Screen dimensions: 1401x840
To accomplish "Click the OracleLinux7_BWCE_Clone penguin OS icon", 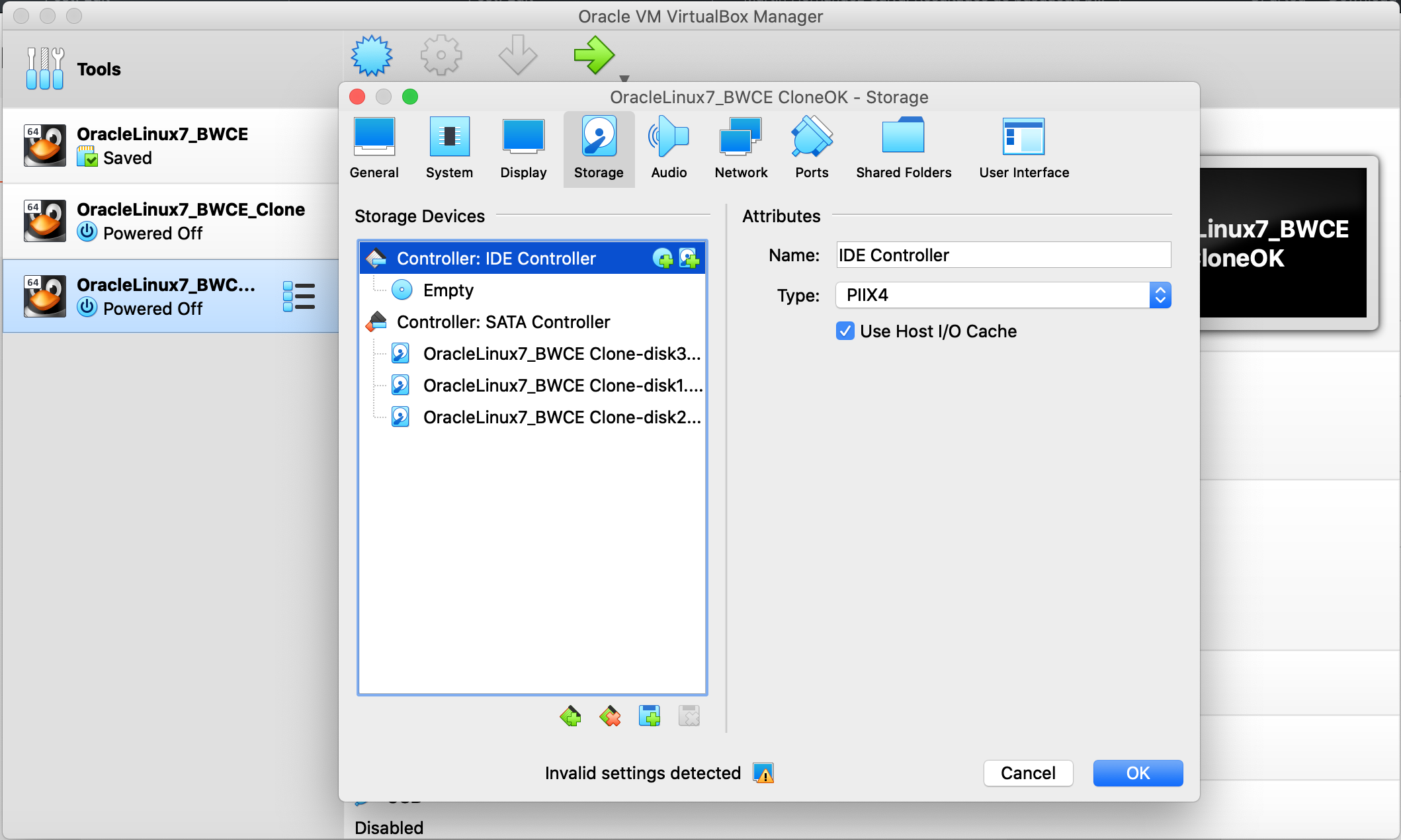I will (45, 221).
